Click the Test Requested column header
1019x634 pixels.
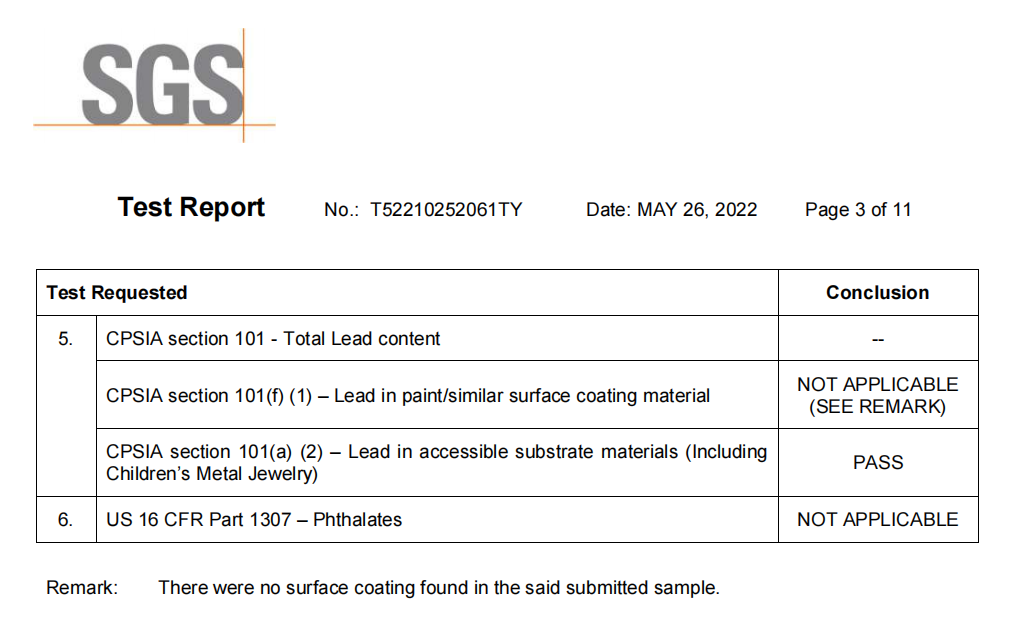pyautogui.click(x=117, y=293)
